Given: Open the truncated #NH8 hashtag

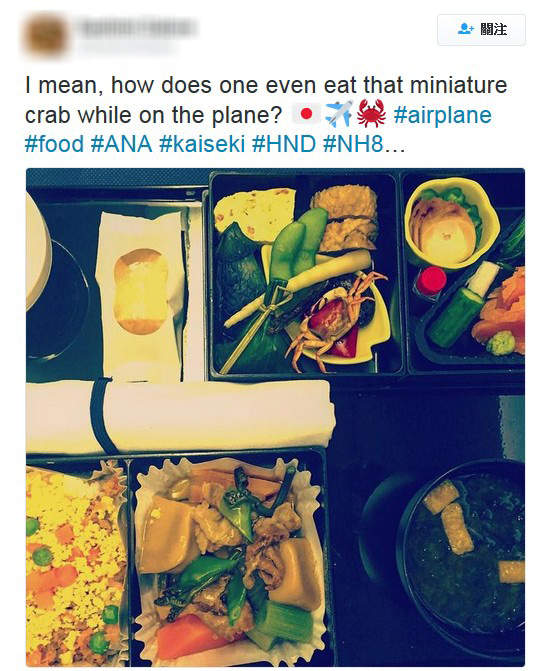Looking at the screenshot, I should (353, 143).
